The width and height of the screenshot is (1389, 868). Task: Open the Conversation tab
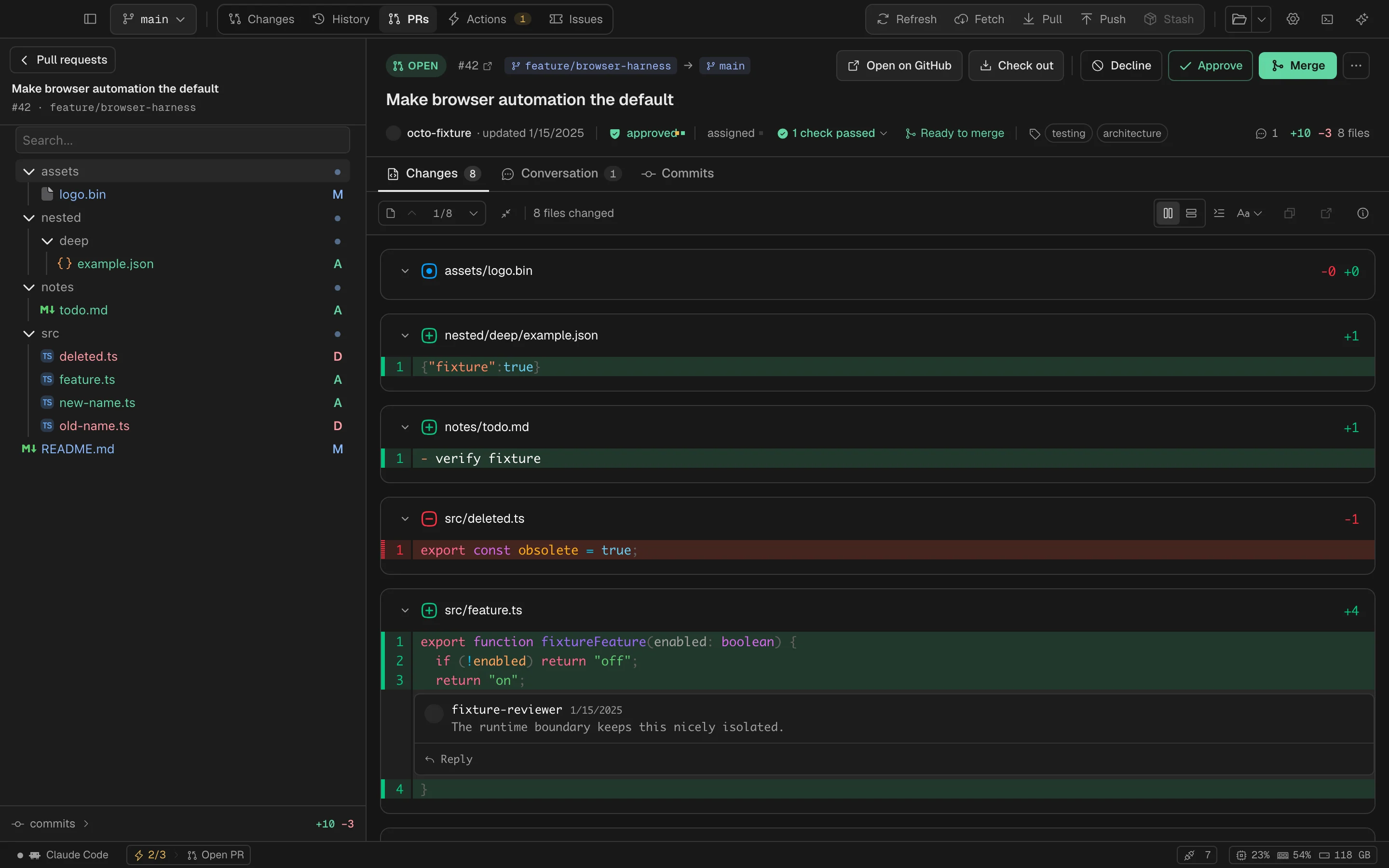click(x=561, y=174)
